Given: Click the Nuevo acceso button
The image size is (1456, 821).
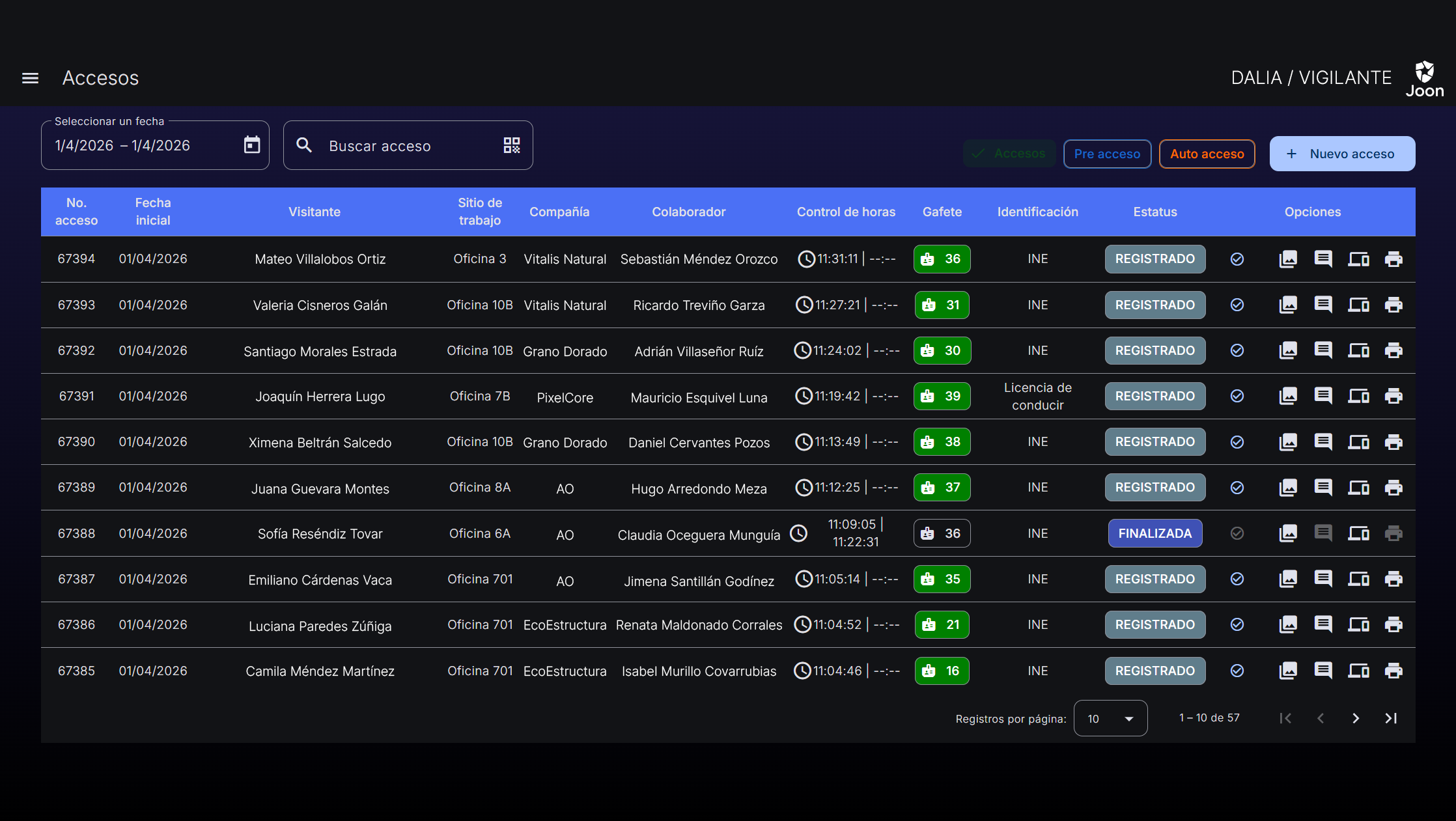Looking at the screenshot, I should tap(1342, 154).
